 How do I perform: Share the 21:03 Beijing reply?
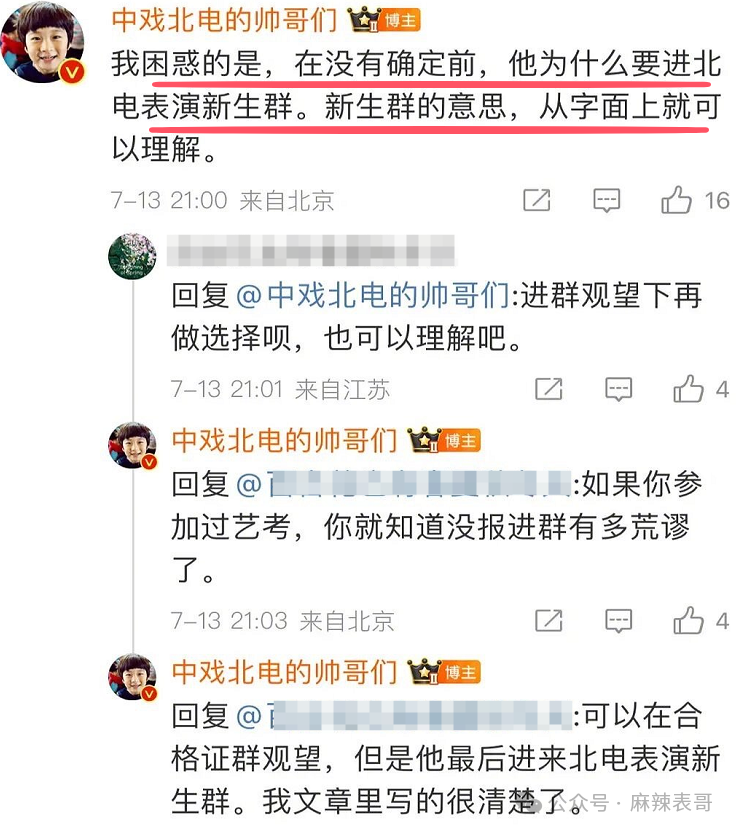click(549, 620)
